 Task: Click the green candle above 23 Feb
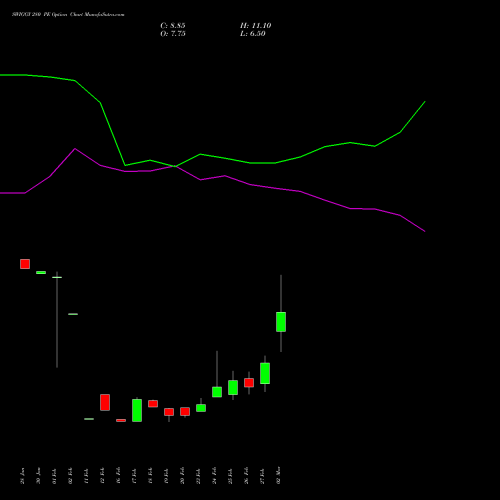(201, 408)
